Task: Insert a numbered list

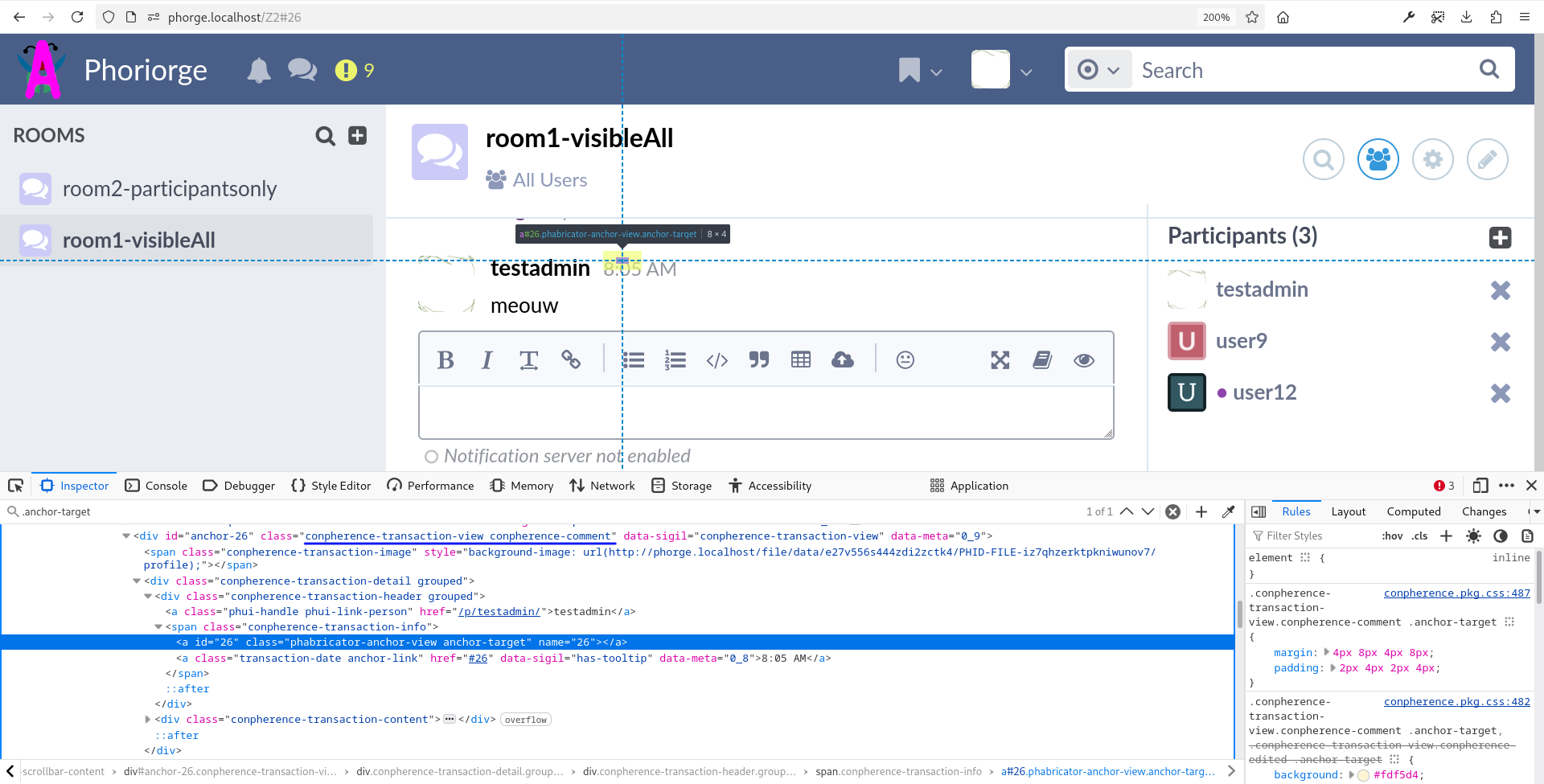Action: (x=675, y=360)
